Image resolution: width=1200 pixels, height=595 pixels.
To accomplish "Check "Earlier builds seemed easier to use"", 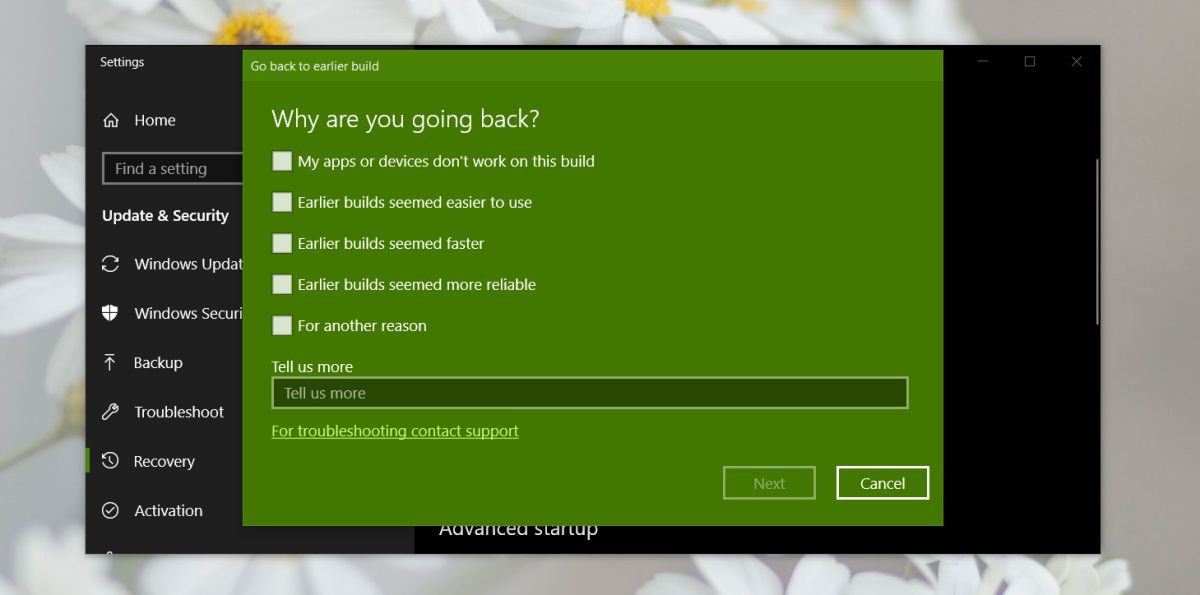I will pos(282,202).
